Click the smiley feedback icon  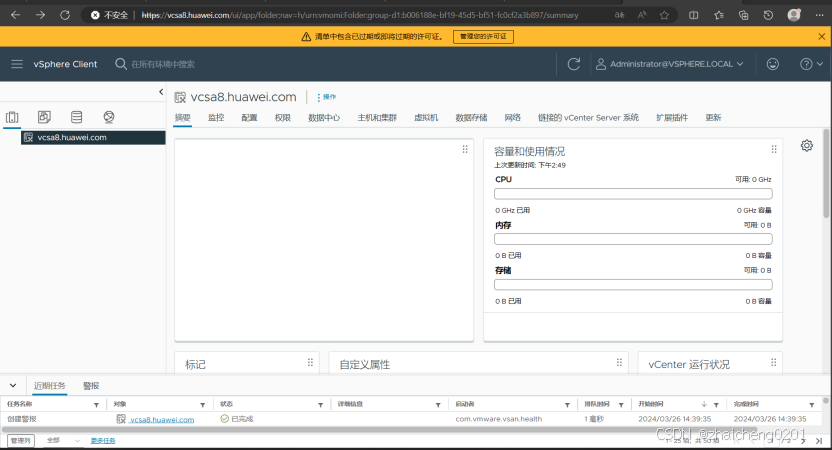point(773,64)
